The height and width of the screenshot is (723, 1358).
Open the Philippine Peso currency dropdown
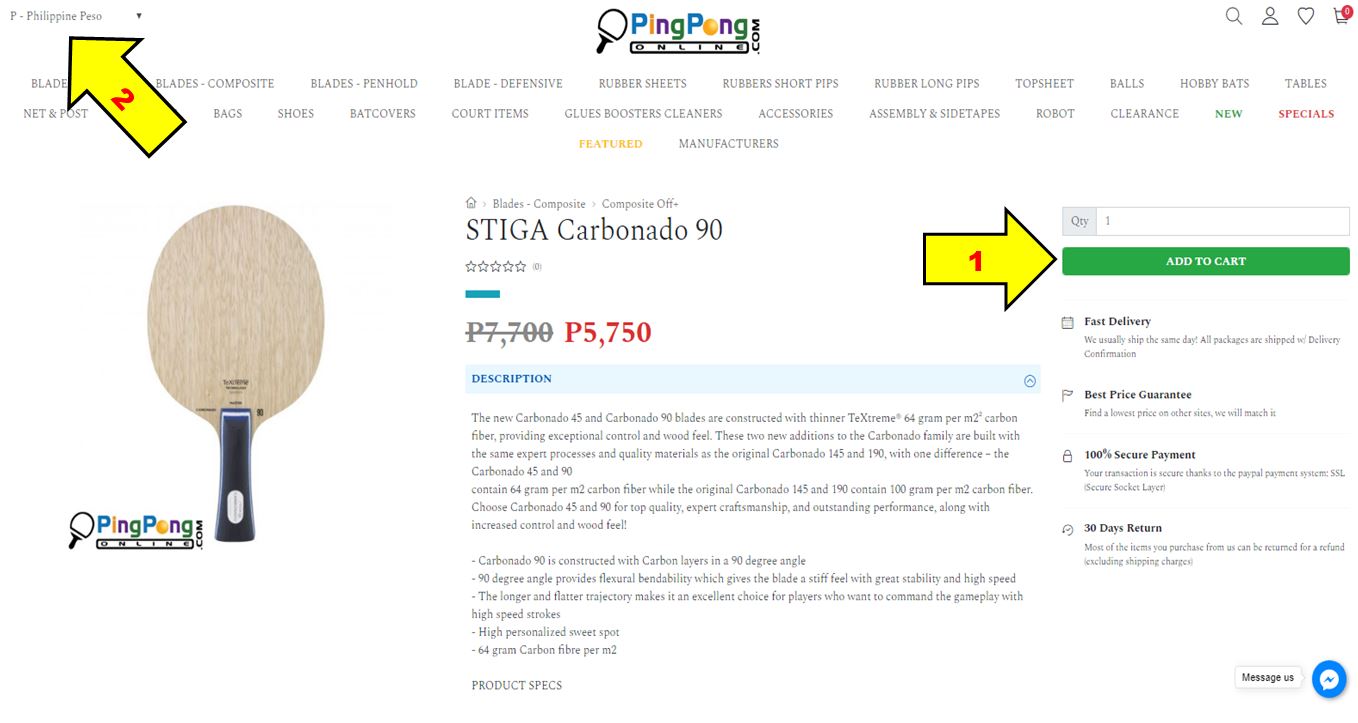coord(76,16)
